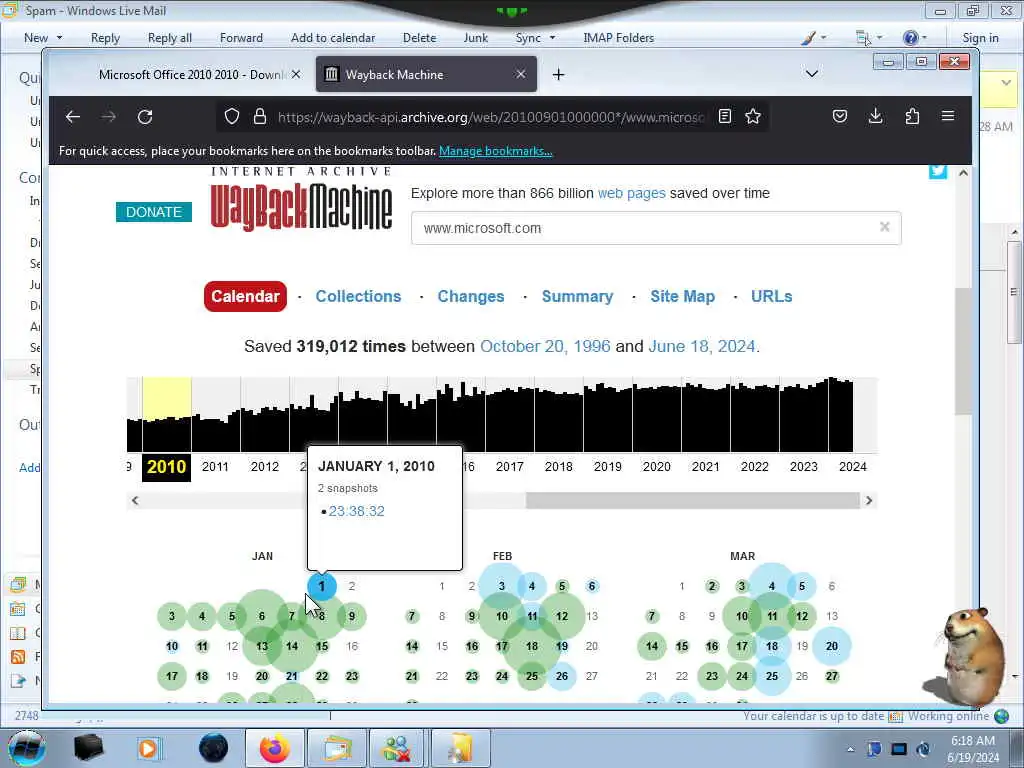The height and width of the screenshot is (768, 1024).
Task: Open Windows Media Player taskbar icon
Action: 148,748
